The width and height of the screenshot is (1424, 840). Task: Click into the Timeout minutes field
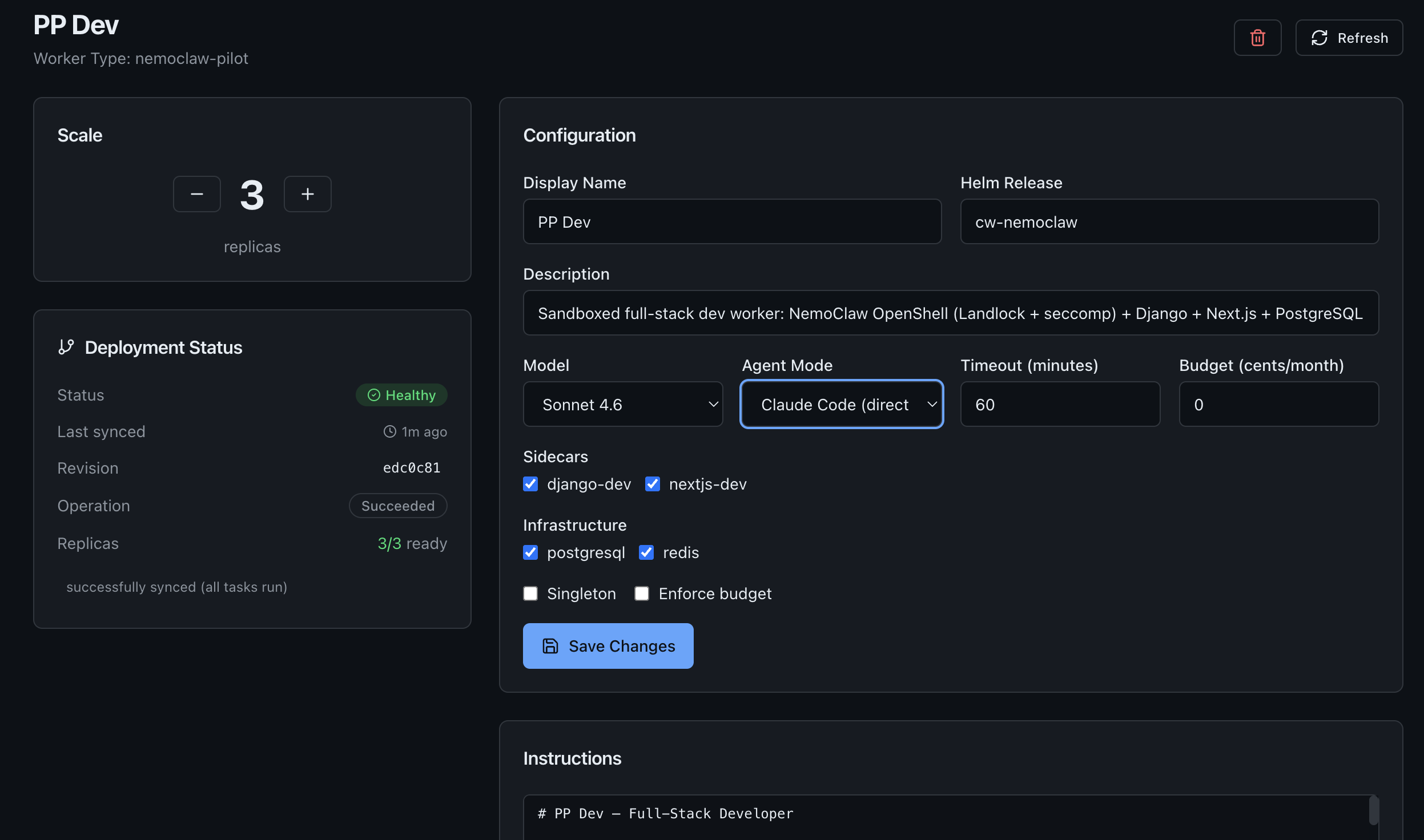[1060, 404]
